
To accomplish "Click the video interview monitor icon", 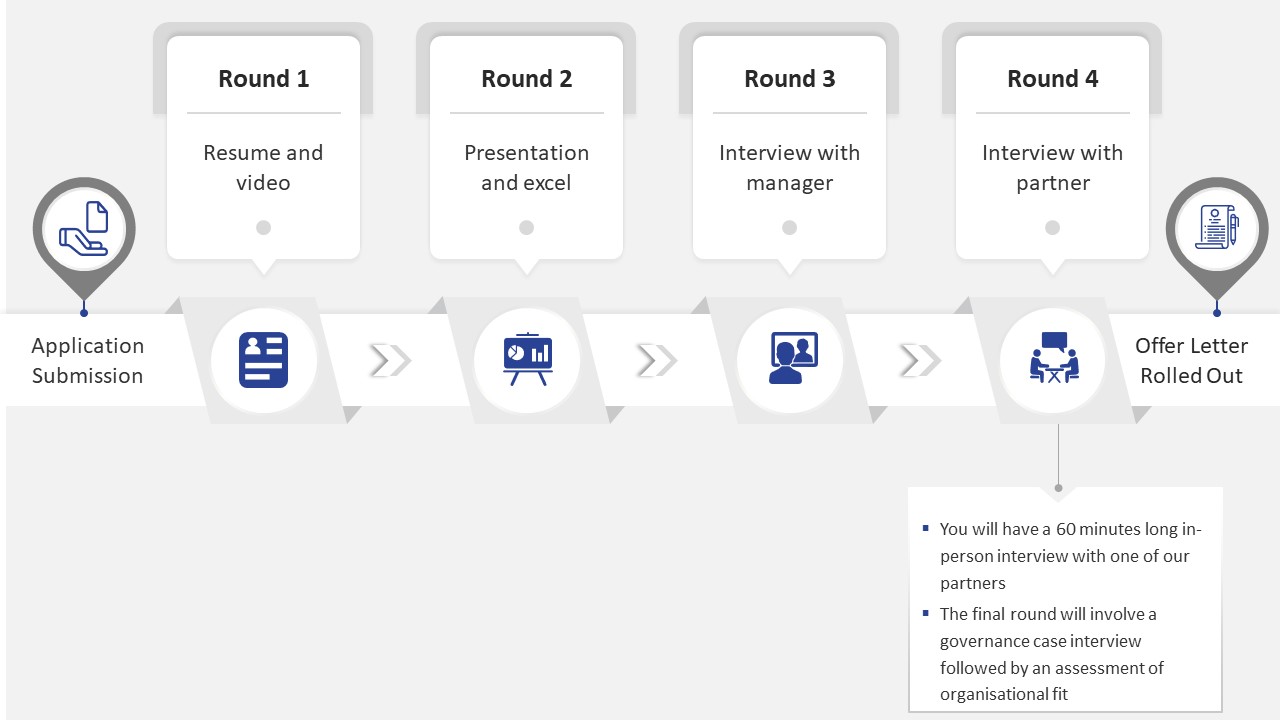I will click(x=792, y=360).
